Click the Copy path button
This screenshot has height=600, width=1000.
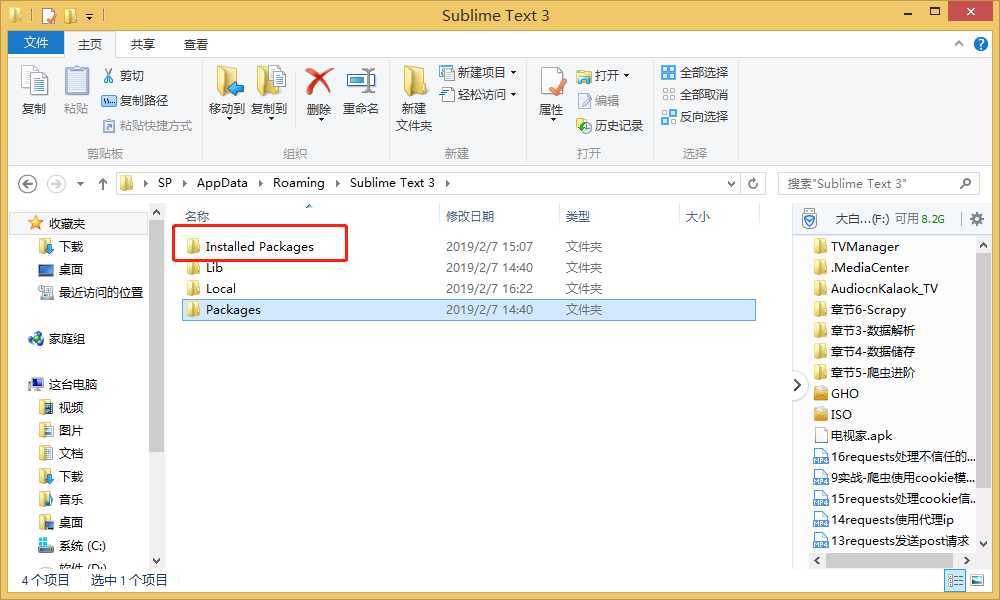pyautogui.click(x=135, y=101)
